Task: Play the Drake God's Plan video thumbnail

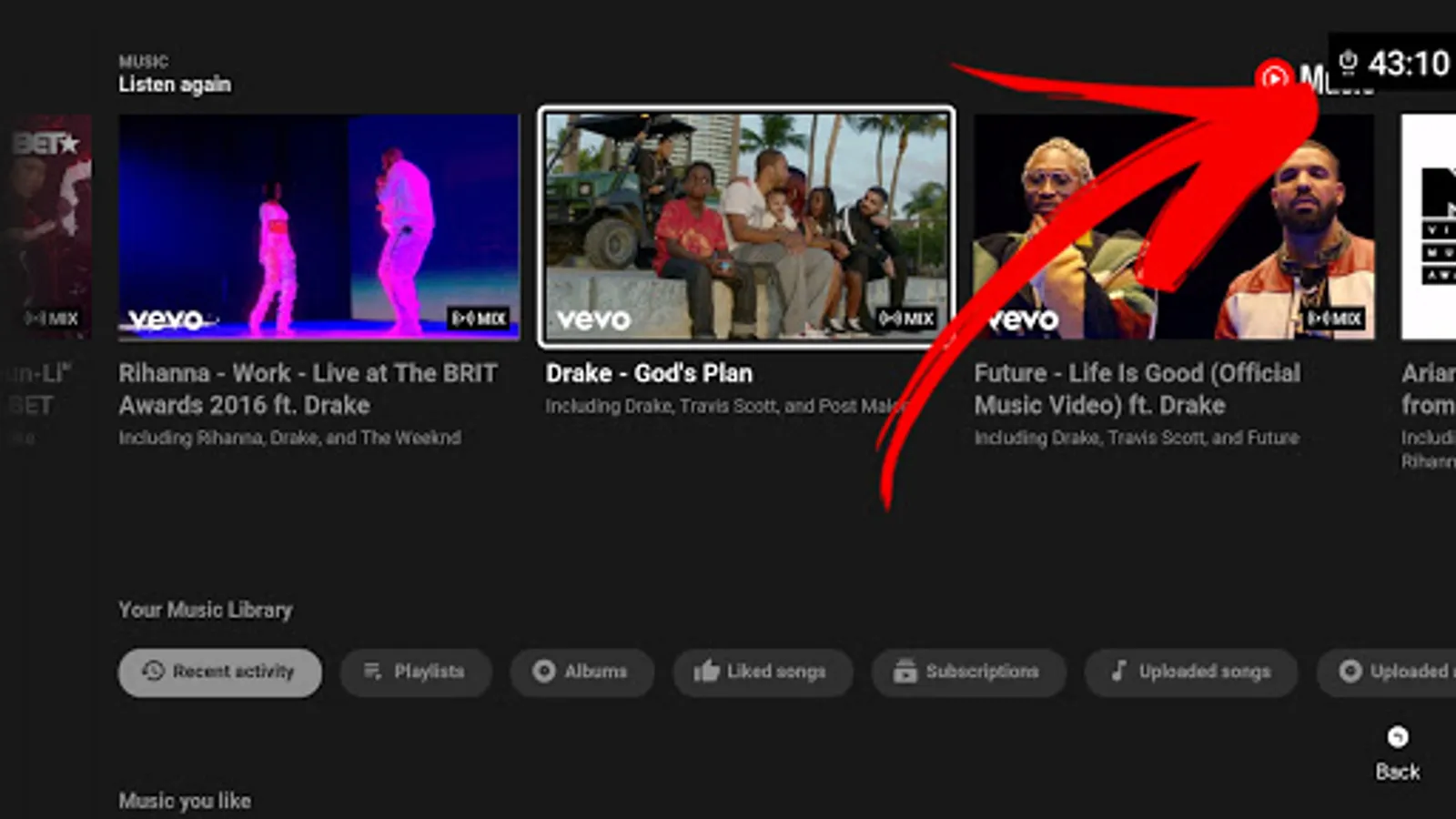Action: tap(746, 227)
